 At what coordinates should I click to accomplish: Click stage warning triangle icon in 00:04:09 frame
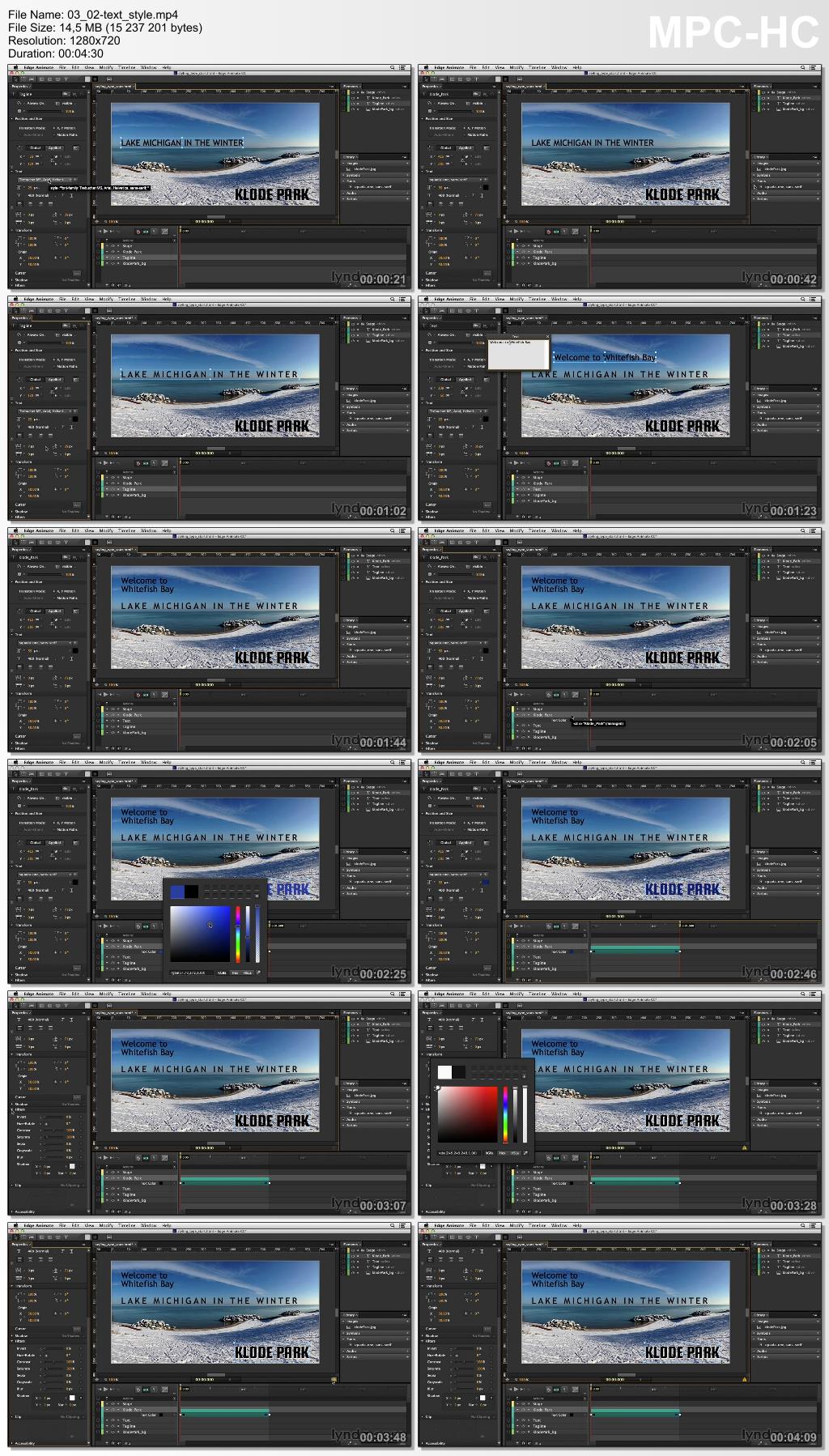coord(744,1378)
